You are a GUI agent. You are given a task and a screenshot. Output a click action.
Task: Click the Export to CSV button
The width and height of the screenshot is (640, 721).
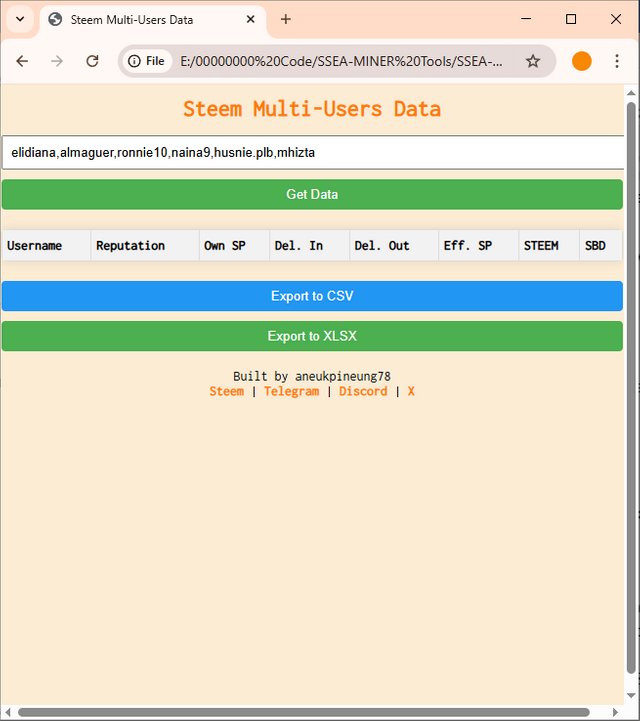[x=312, y=296]
